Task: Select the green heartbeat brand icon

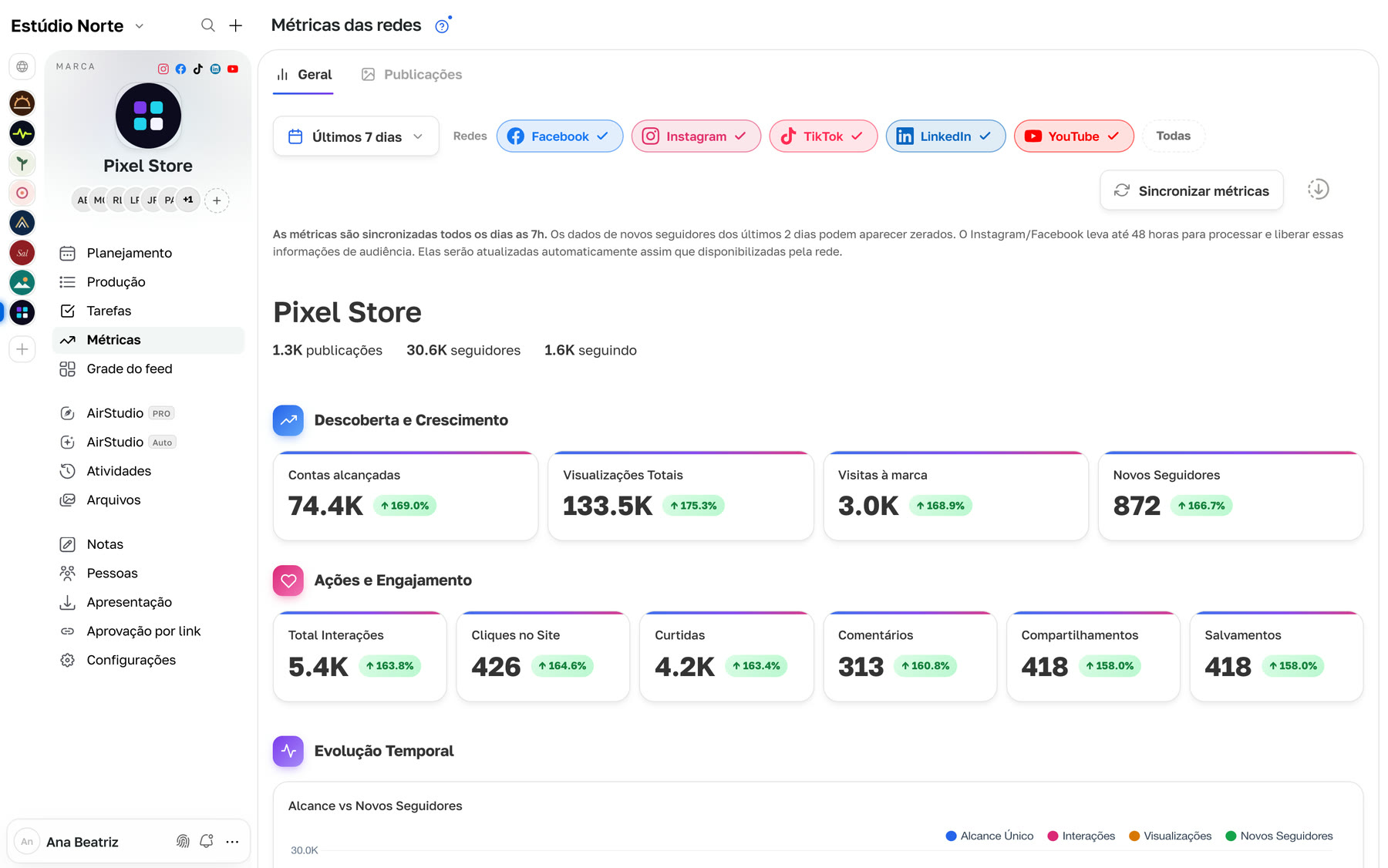Action: pyautogui.click(x=22, y=133)
